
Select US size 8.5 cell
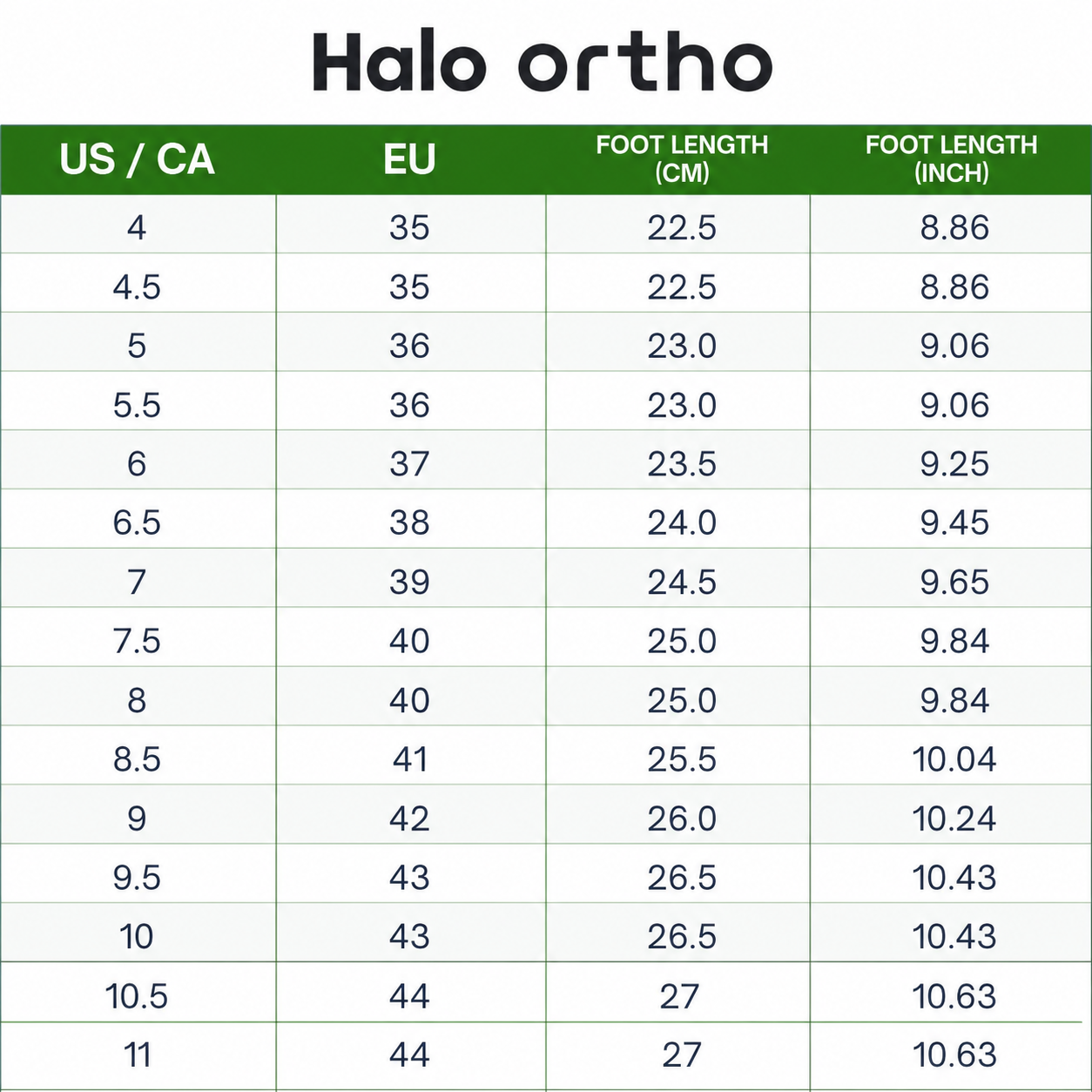[138, 757]
